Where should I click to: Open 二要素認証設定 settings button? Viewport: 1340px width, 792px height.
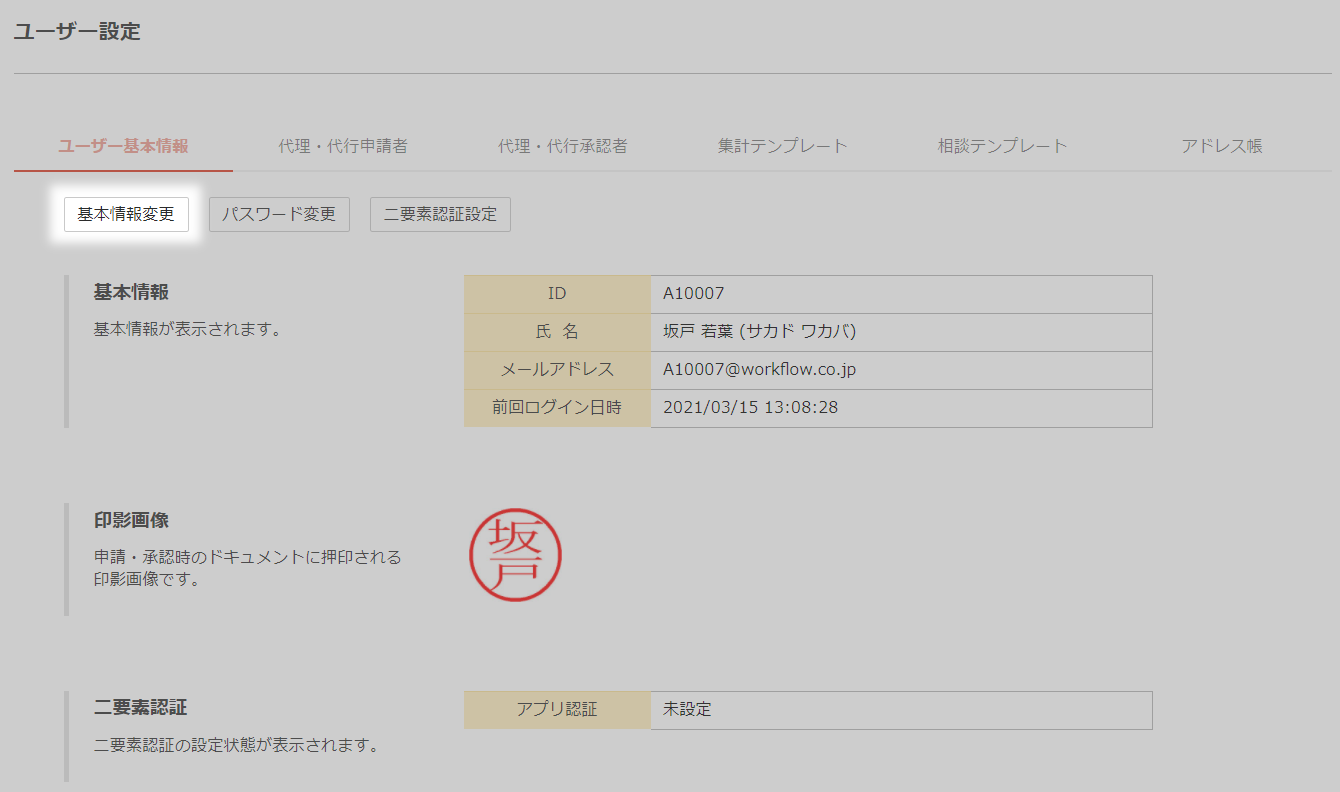tap(440, 215)
